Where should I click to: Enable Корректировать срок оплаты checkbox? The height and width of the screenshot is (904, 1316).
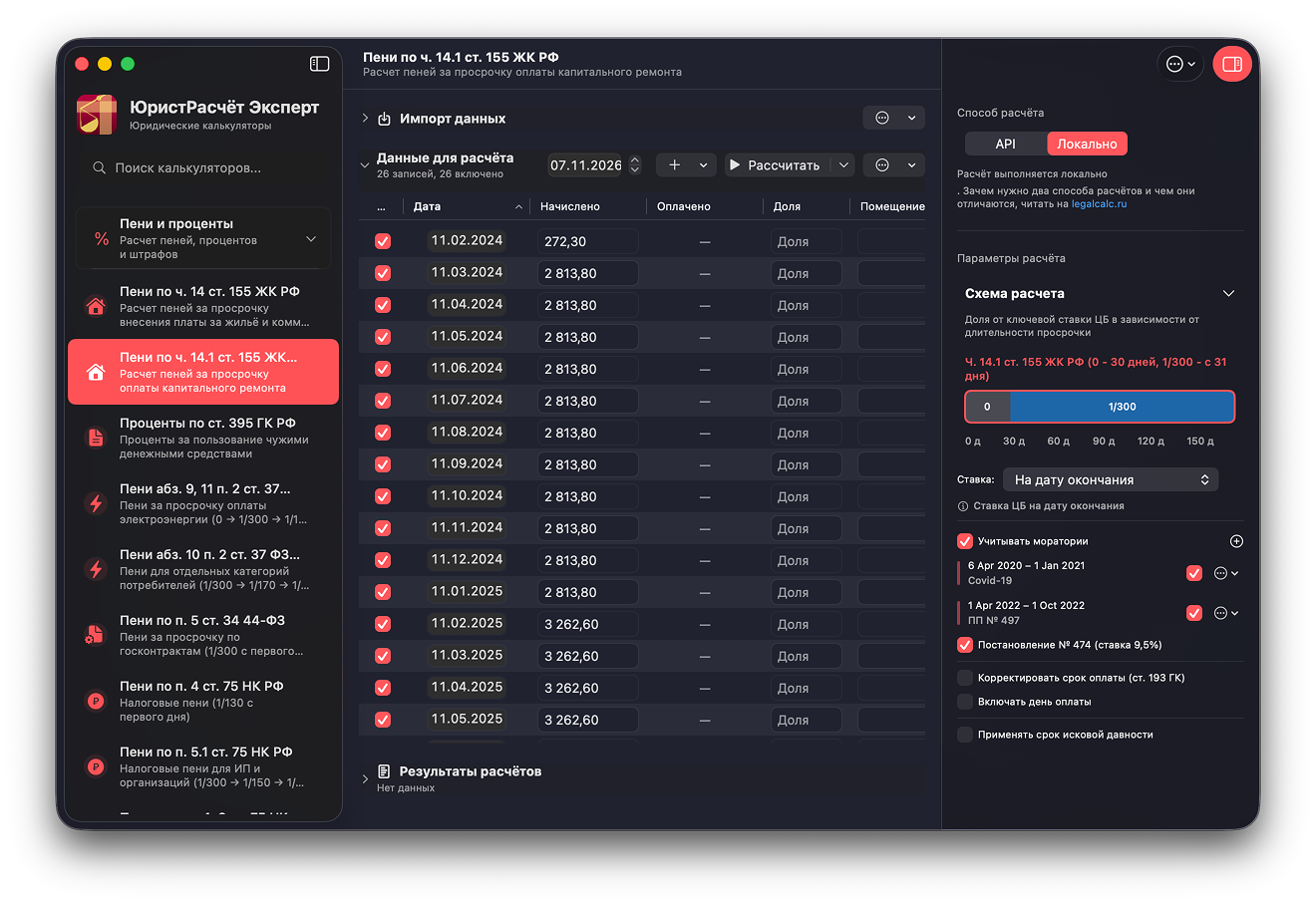tap(965, 678)
